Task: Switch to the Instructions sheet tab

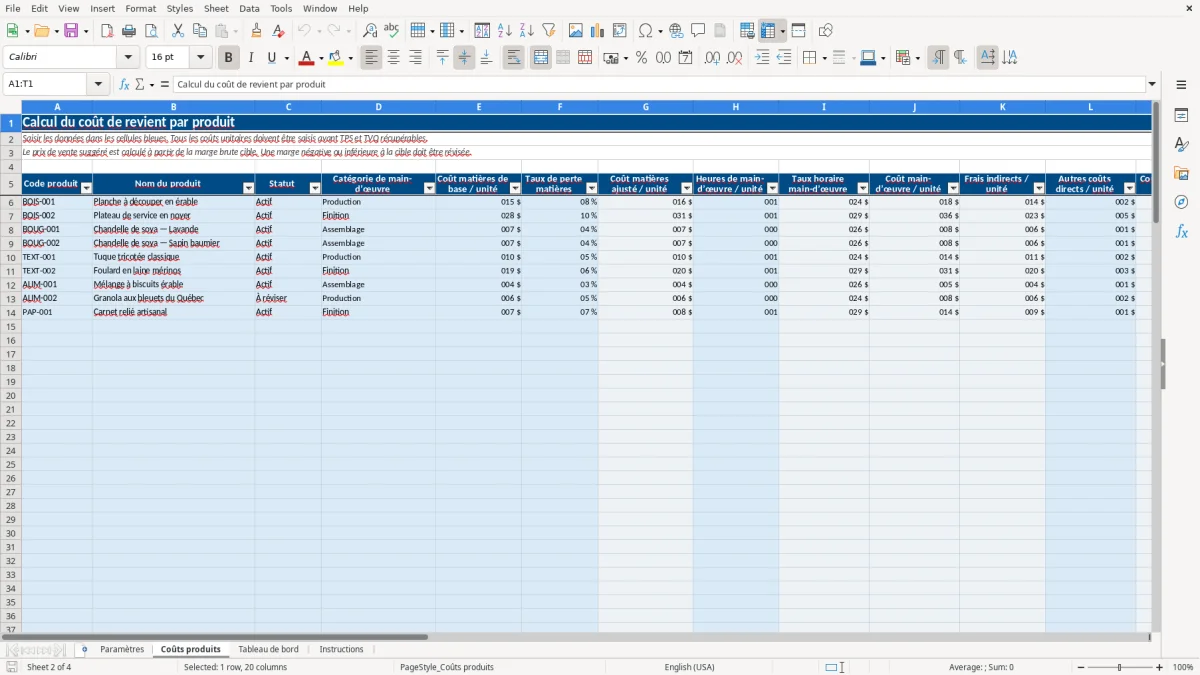Action: [x=342, y=650]
